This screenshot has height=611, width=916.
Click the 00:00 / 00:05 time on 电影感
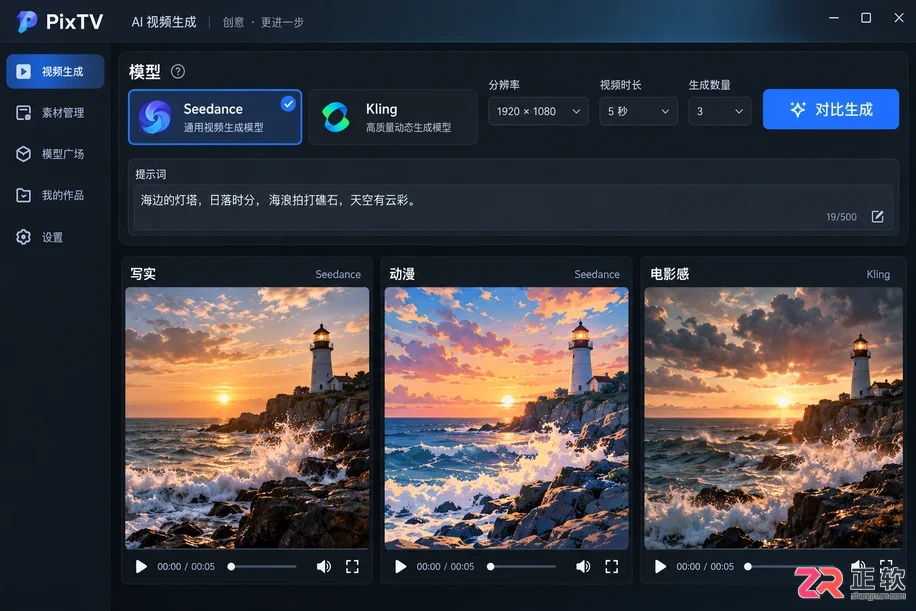pyautogui.click(x=705, y=567)
